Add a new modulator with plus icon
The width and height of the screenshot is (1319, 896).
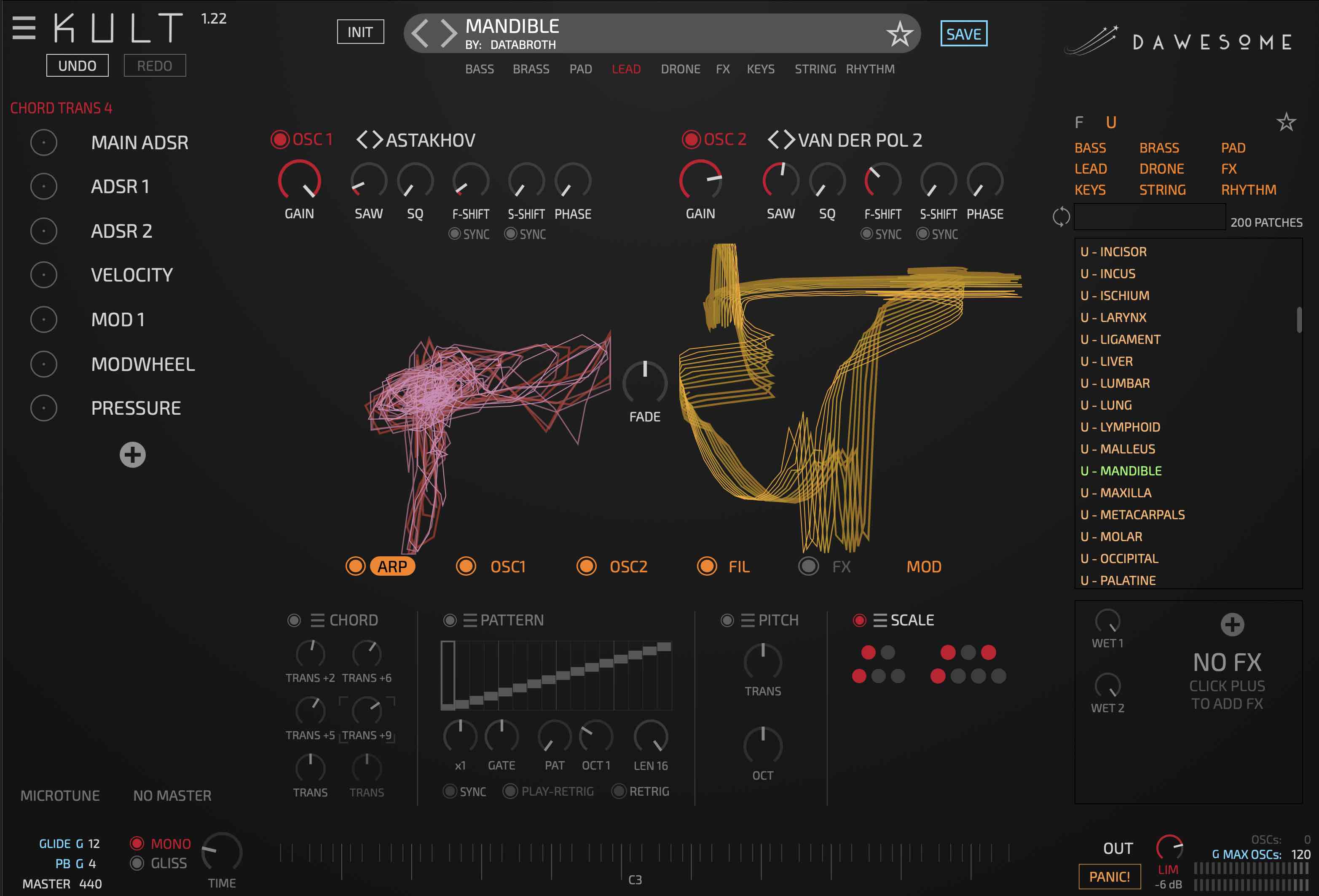tap(132, 454)
